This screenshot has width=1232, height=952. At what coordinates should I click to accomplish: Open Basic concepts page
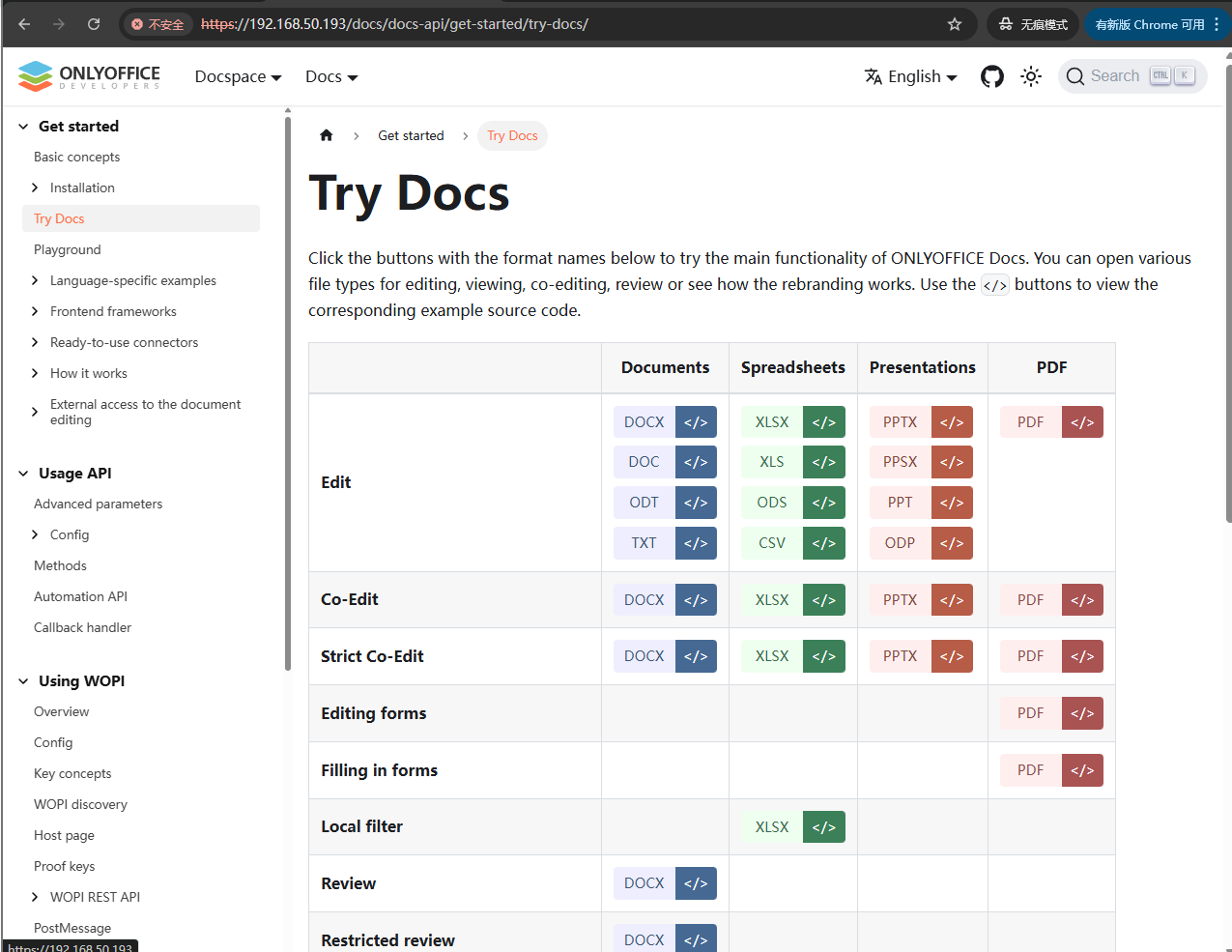(77, 157)
